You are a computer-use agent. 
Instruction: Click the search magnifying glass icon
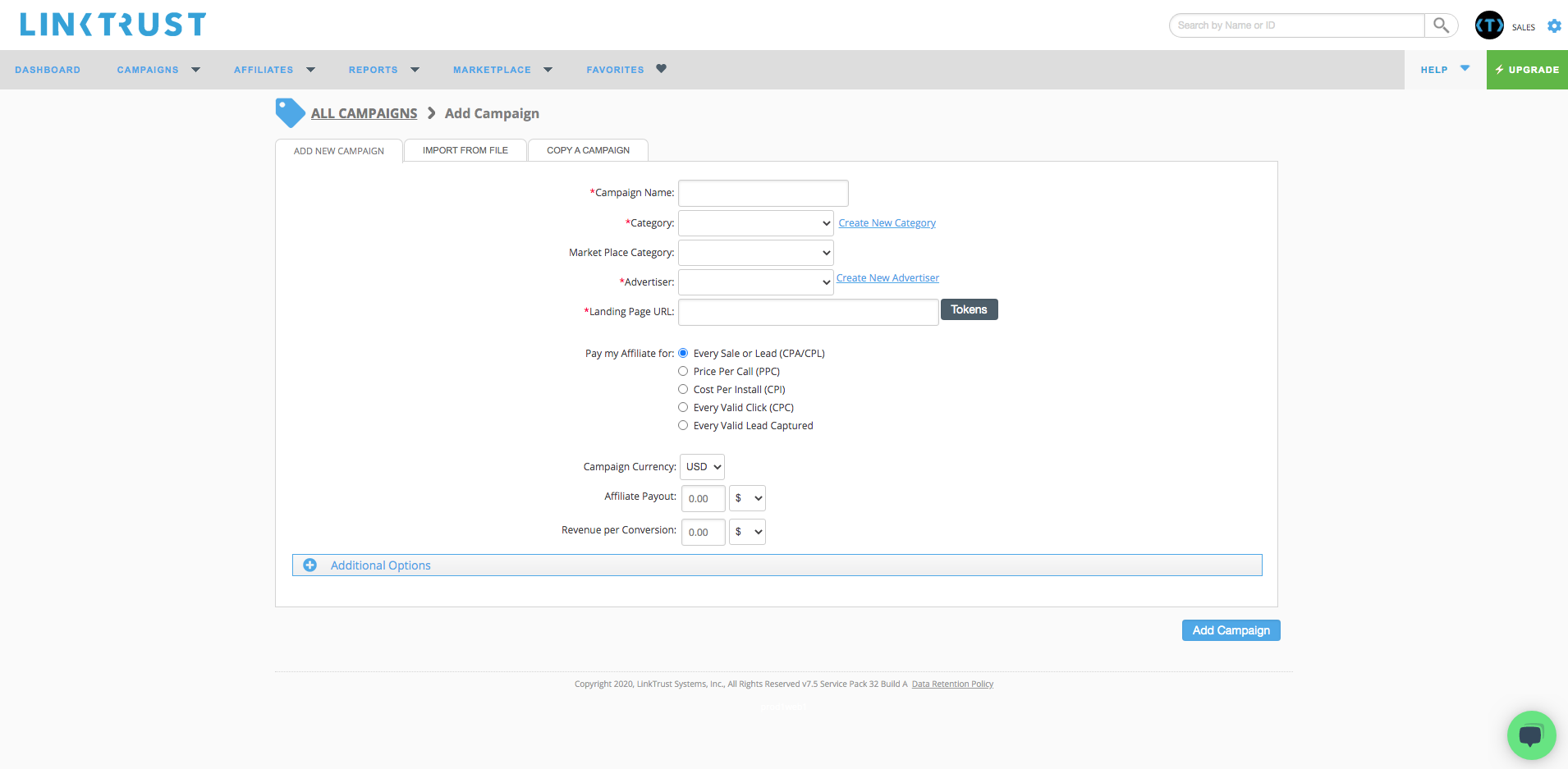1441,25
